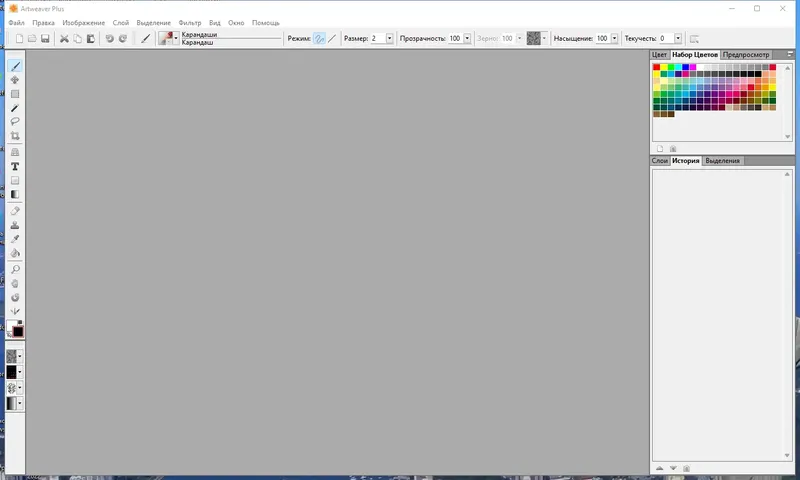The image size is (800, 480).
Task: Select the Move tool in the toolbox
Action: [15, 80]
